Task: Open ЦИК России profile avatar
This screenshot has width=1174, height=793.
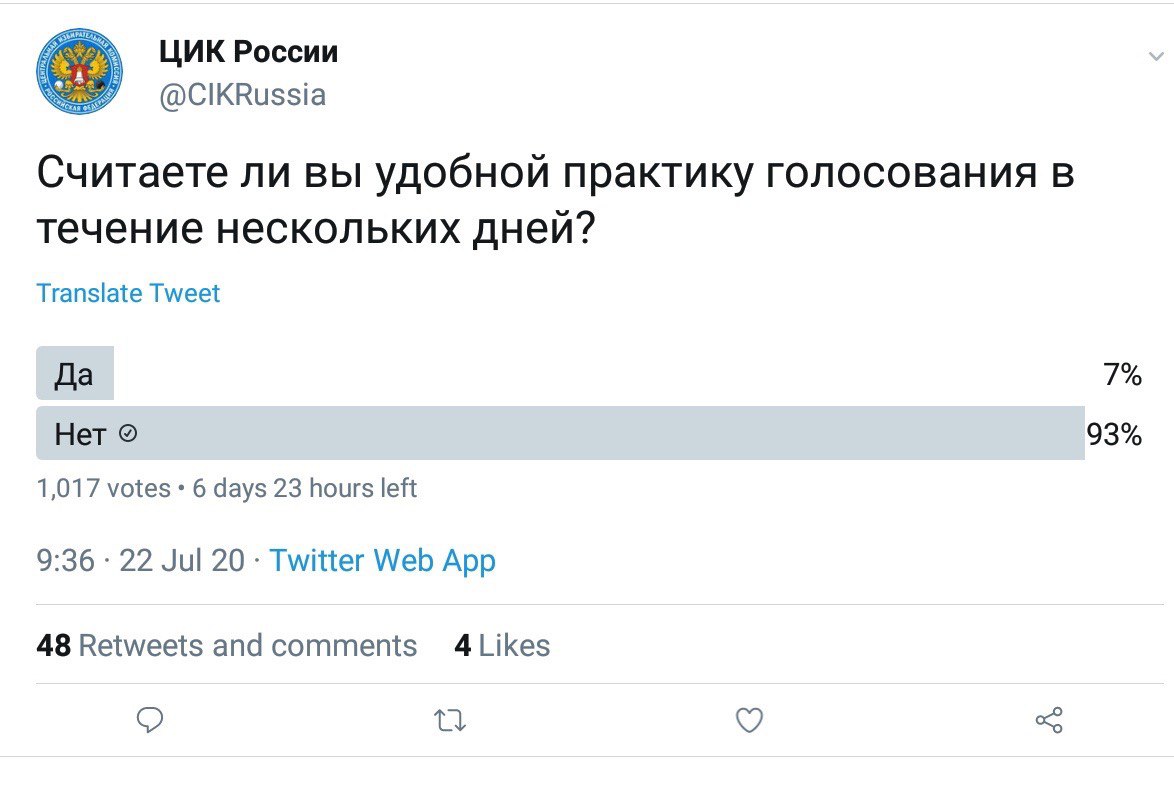Action: 80,71
